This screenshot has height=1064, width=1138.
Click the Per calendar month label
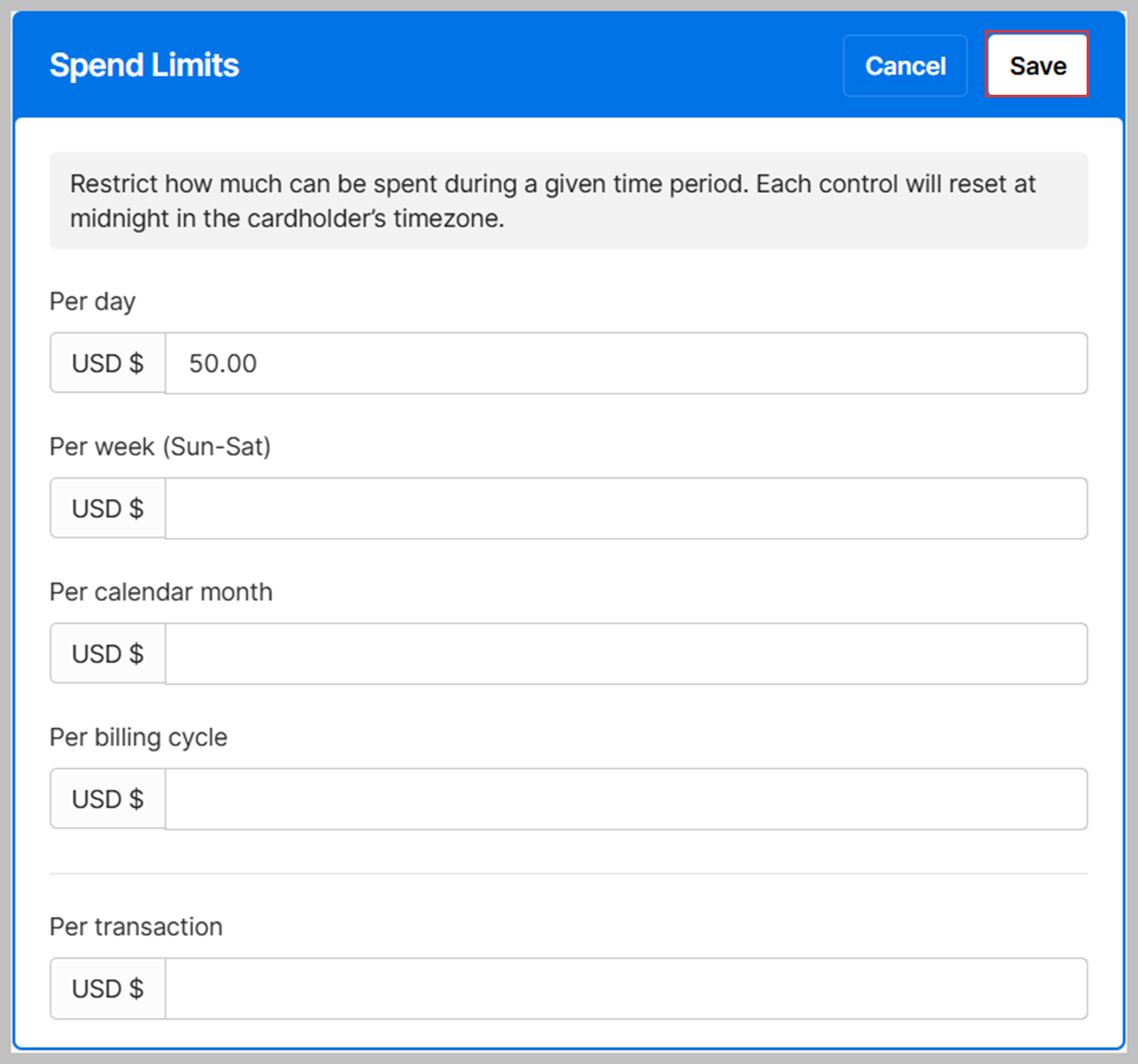click(161, 592)
